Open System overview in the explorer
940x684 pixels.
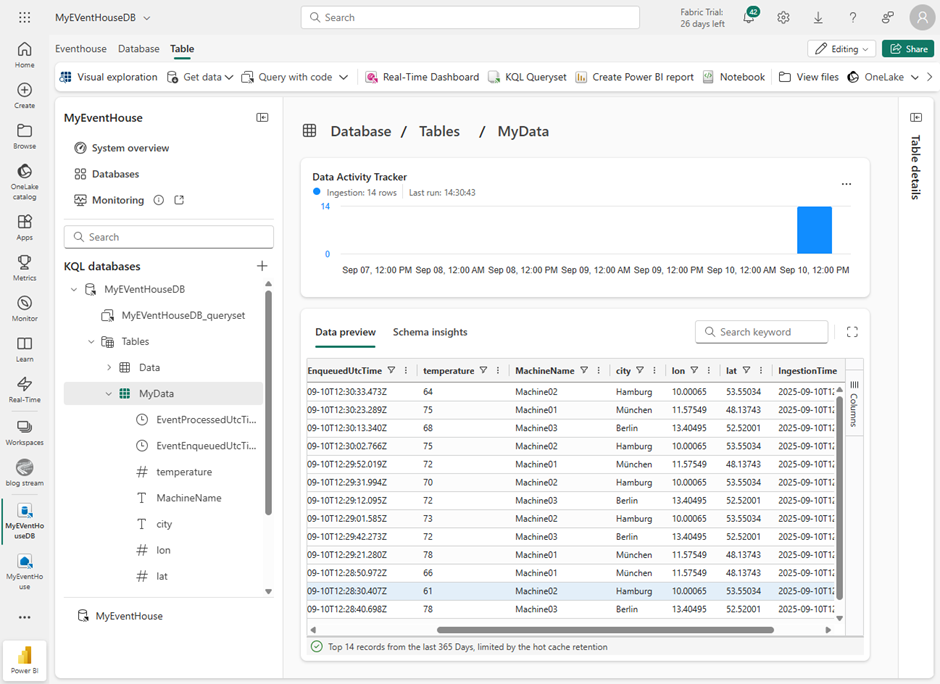[x=130, y=148]
